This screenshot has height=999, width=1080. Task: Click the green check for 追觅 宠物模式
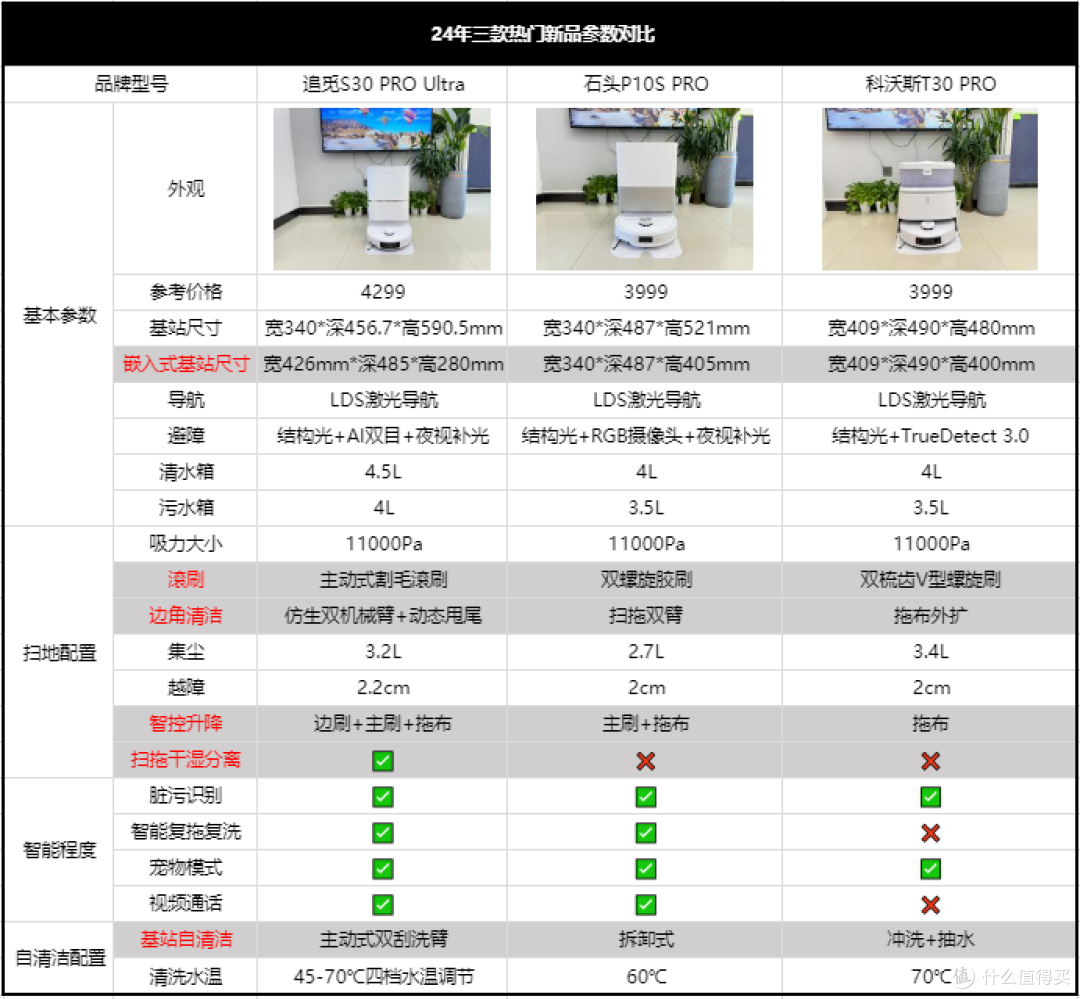pyautogui.click(x=383, y=868)
